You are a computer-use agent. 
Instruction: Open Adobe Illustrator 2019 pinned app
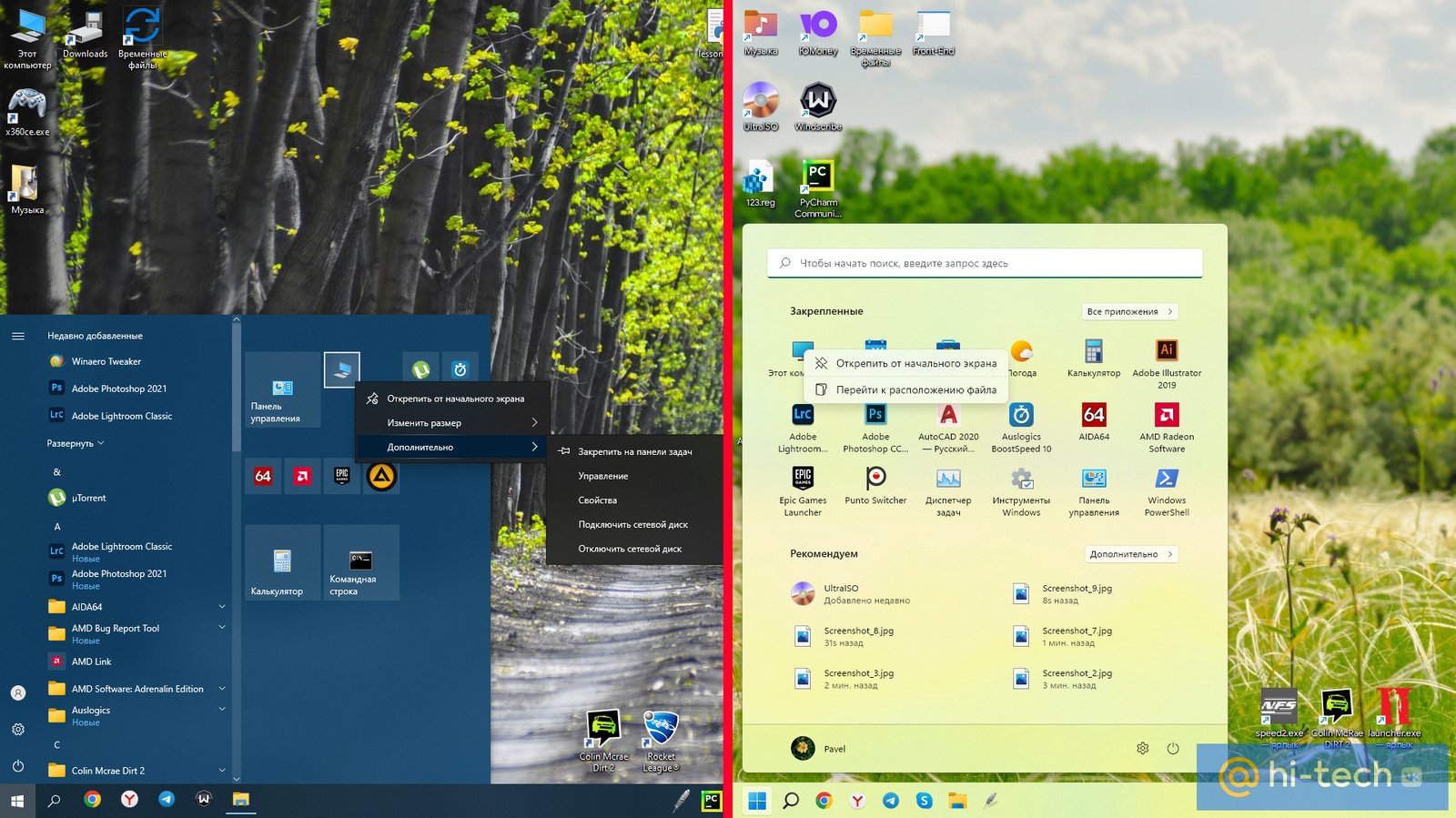click(1167, 364)
